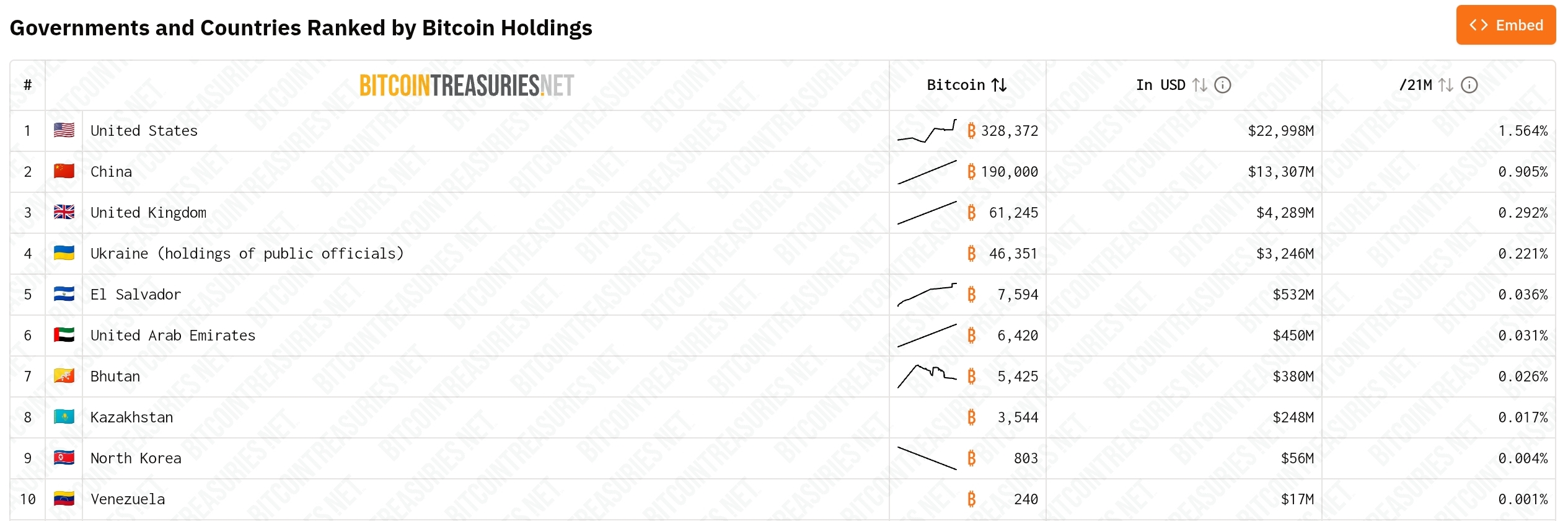Select the United States sparkline chart
Viewport: 1568px width, 521px height.
coord(927,131)
